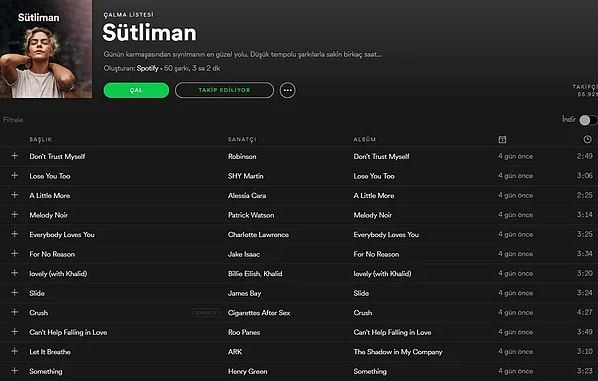The height and width of the screenshot is (381, 598).
Task: Sort tracks by ALBÜM column header
Action: [x=365, y=140]
